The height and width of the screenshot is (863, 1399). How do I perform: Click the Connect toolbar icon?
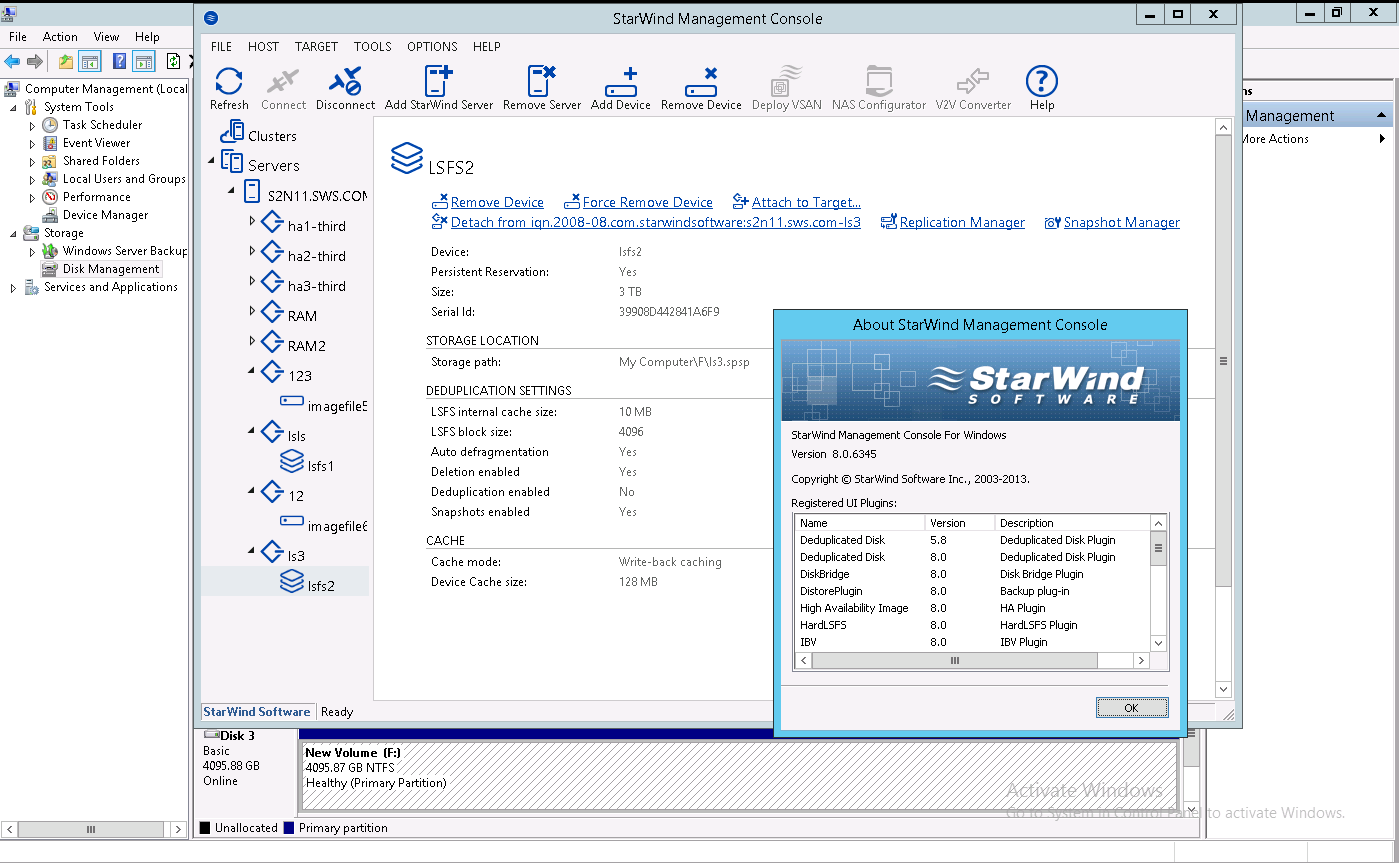pos(283,82)
